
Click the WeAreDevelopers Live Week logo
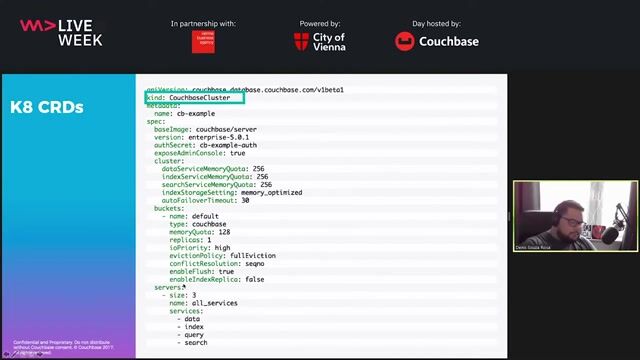(61, 33)
